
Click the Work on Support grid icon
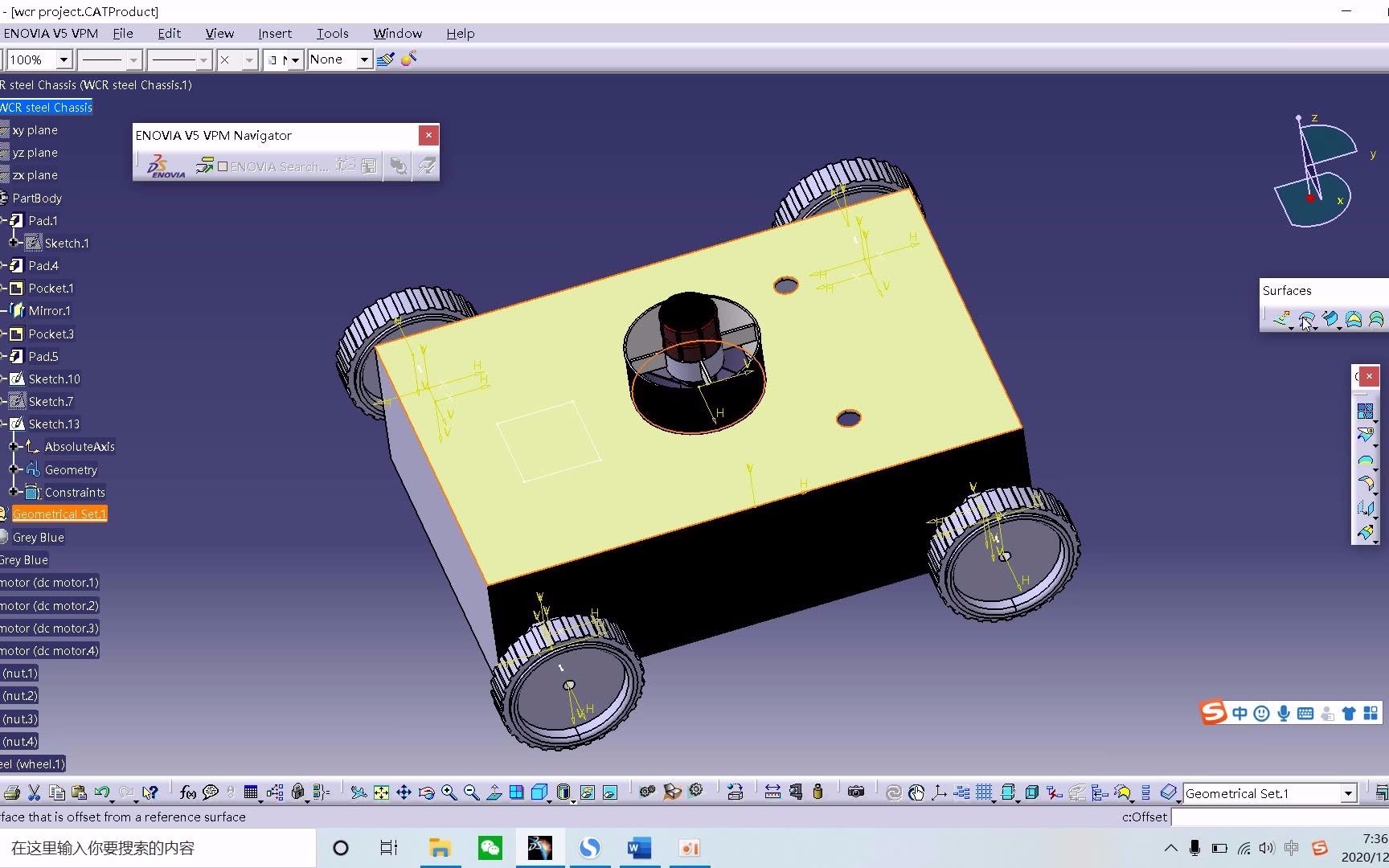(984, 792)
